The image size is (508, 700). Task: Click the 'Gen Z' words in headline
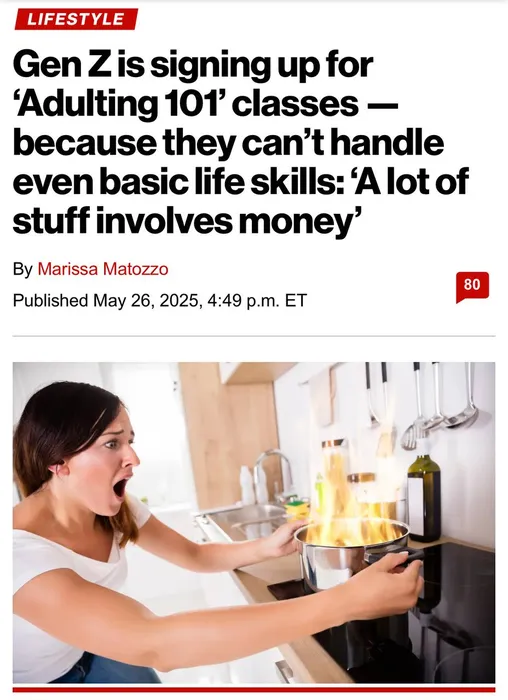click(61, 64)
